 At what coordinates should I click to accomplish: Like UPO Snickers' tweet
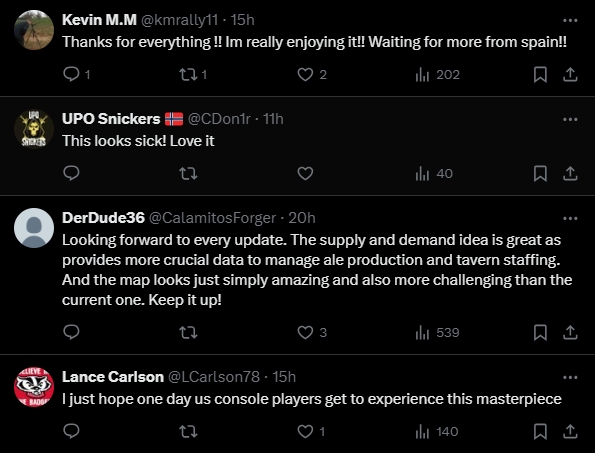pos(305,173)
